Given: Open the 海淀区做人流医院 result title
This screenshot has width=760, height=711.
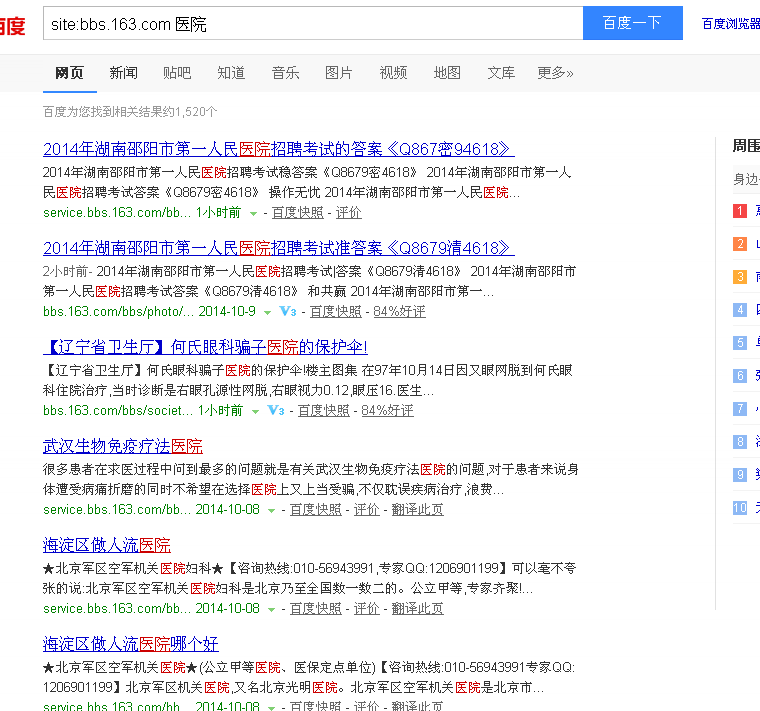Looking at the screenshot, I should [107, 545].
